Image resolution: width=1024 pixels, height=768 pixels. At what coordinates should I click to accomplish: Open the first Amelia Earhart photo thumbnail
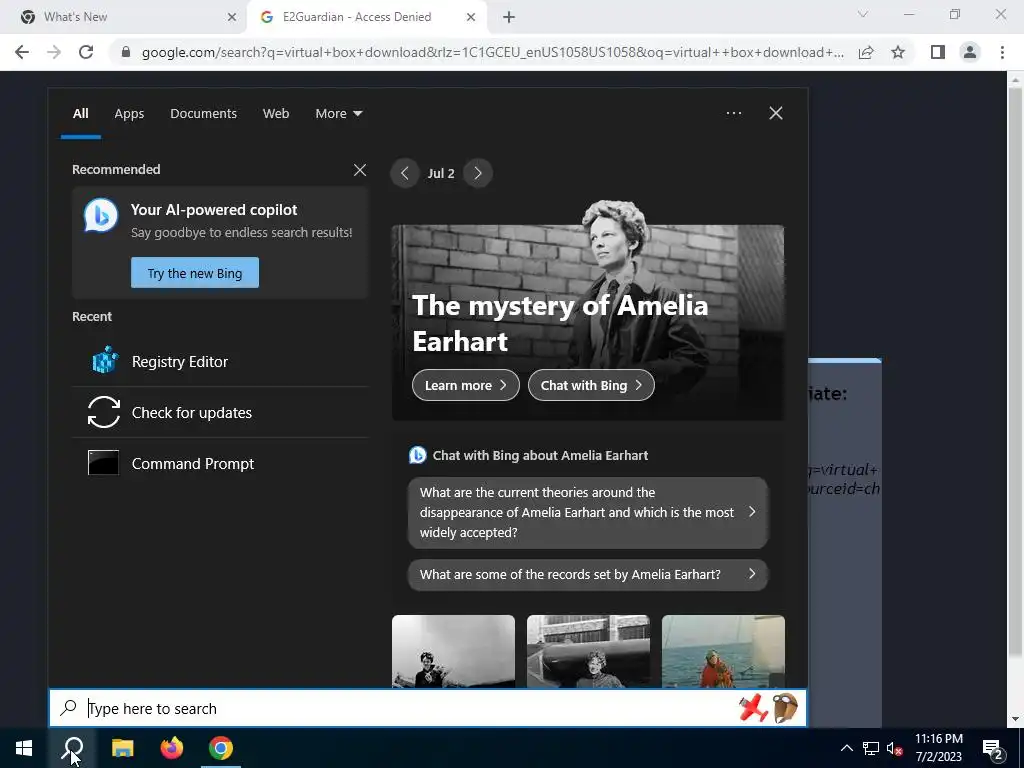pos(453,651)
